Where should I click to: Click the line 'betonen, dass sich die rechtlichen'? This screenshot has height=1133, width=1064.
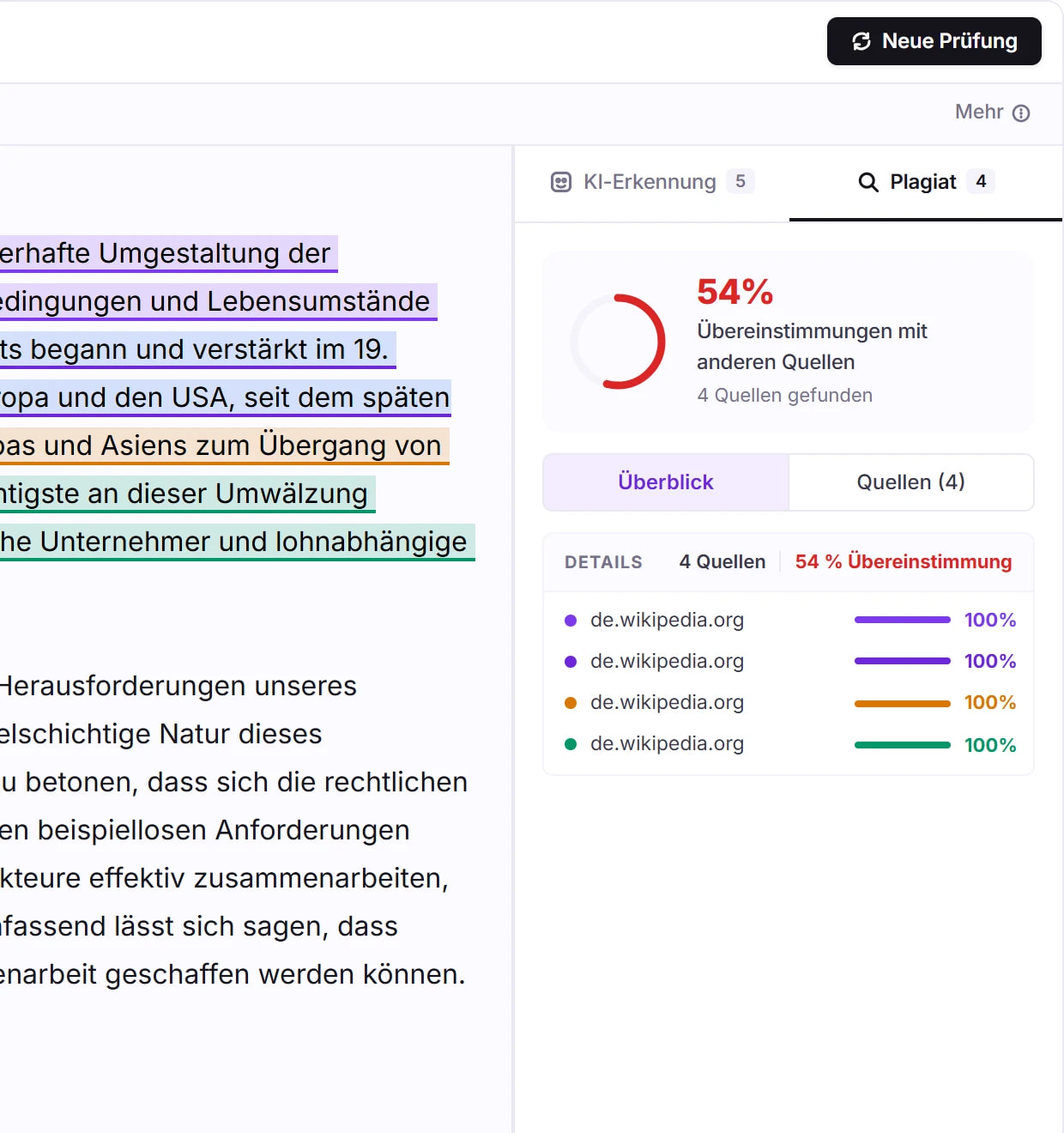point(246,783)
